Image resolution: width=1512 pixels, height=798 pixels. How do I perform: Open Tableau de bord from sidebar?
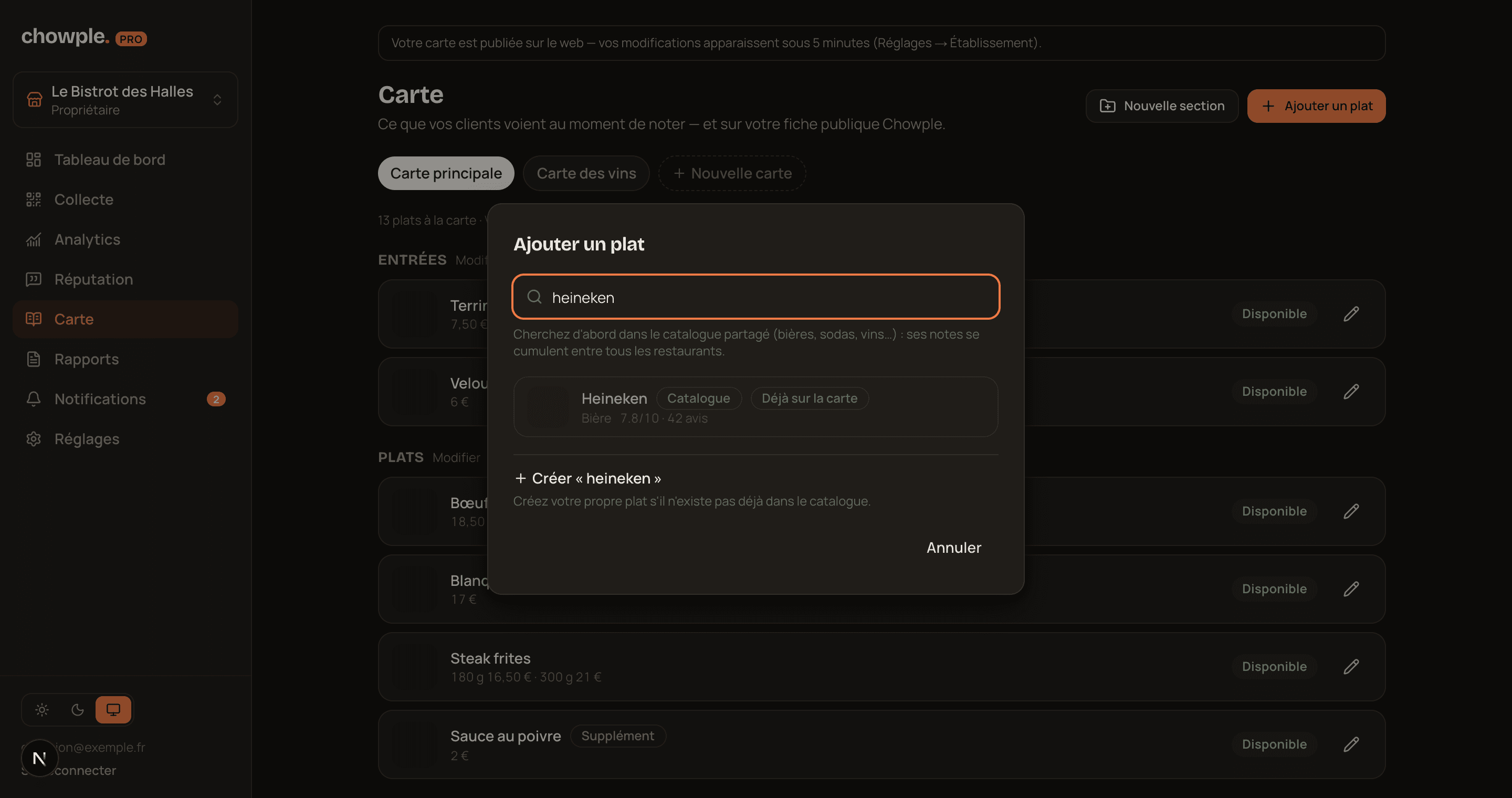[x=125, y=160]
